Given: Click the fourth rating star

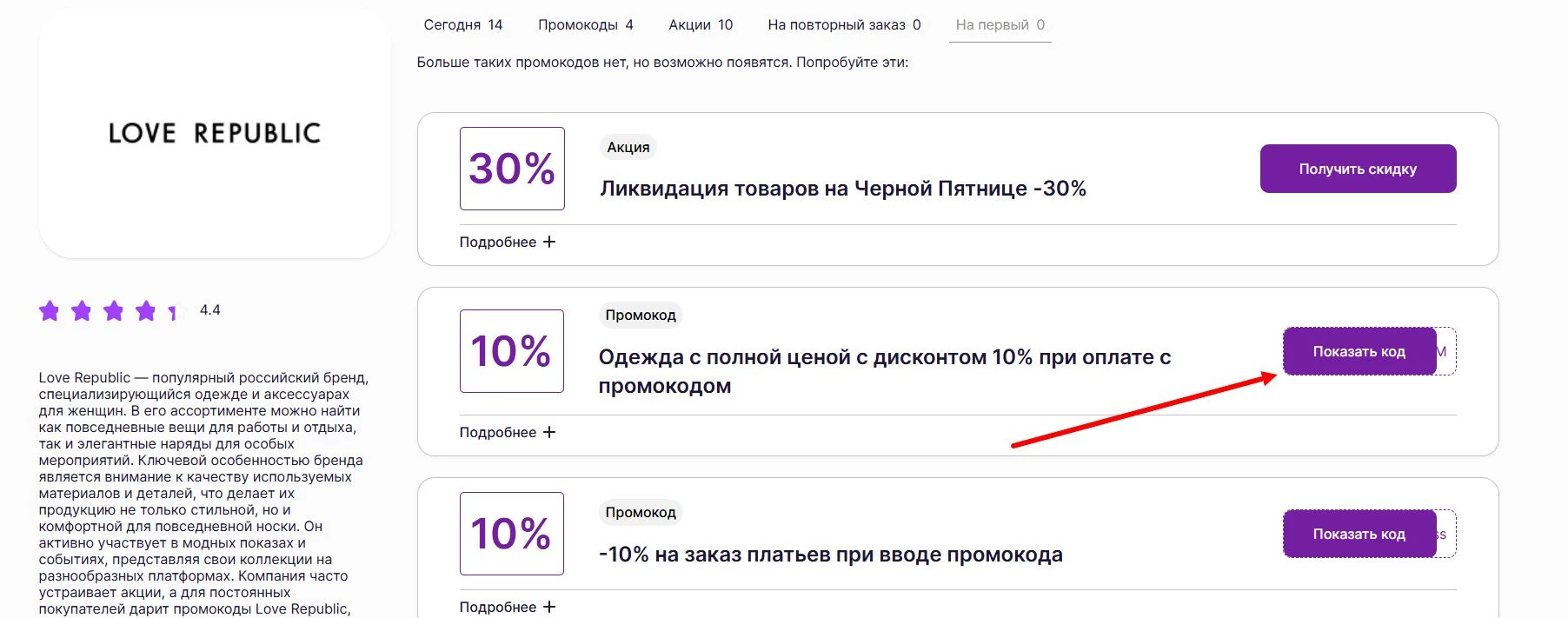Looking at the screenshot, I should [x=146, y=310].
